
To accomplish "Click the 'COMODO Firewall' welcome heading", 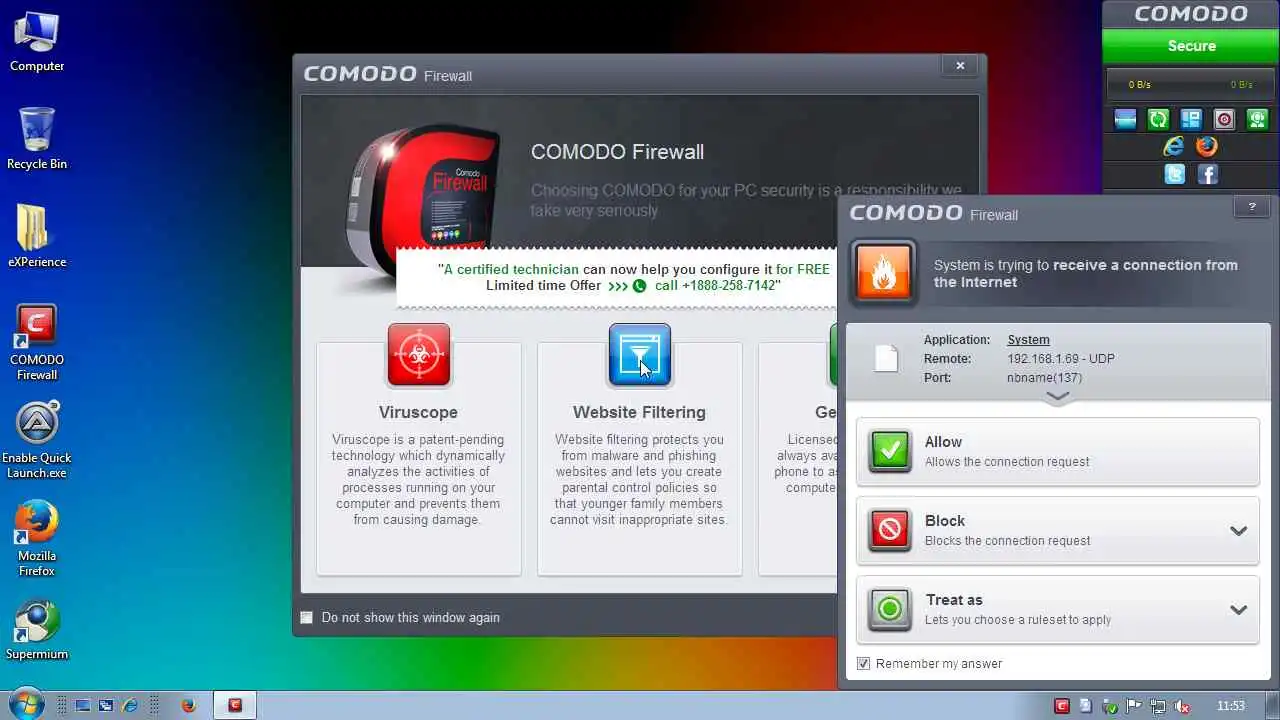I will point(617,152).
